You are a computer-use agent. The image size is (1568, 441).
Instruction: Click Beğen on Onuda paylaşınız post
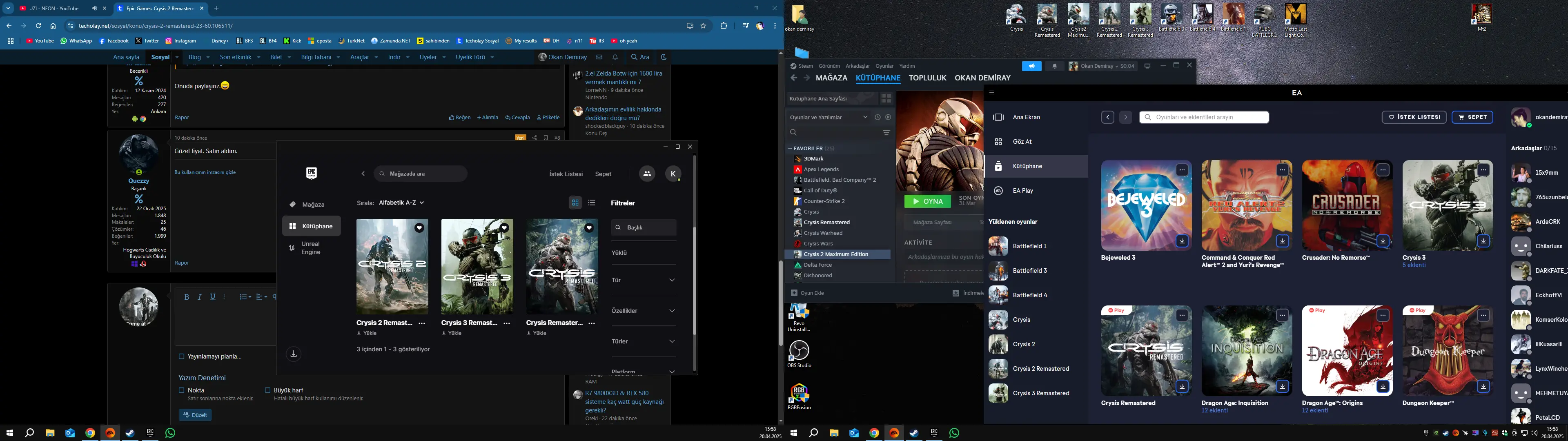point(459,118)
